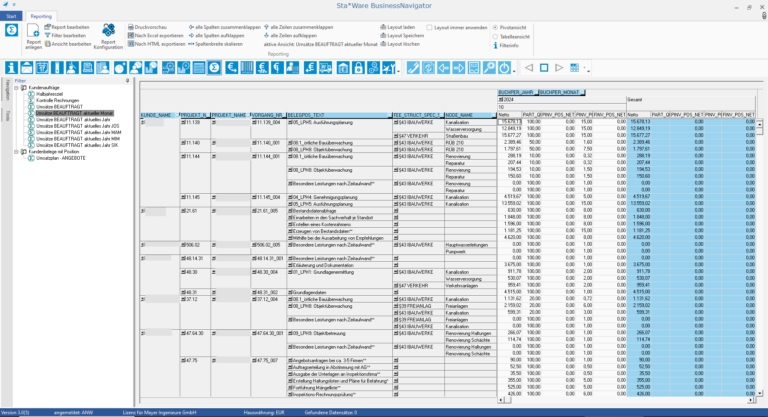This screenshot has width=768, height=417.
Task: Collapse Kundenbelege mit Position tree node
Action: (16, 152)
